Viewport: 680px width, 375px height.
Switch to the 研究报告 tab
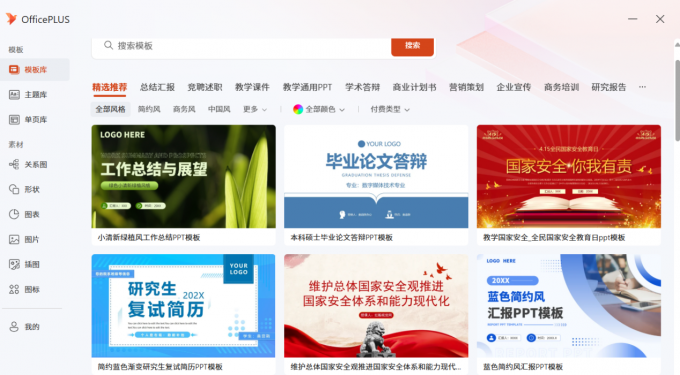coord(609,87)
